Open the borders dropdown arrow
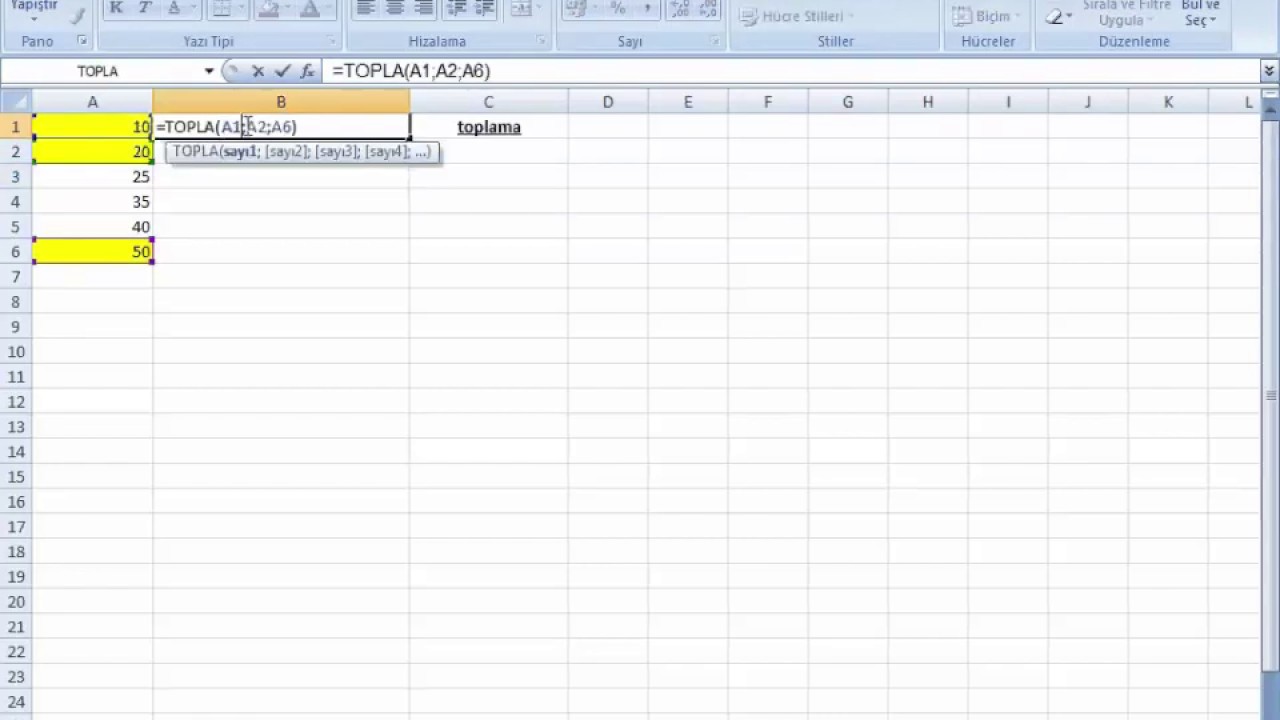The width and height of the screenshot is (1280, 720). coord(241,9)
